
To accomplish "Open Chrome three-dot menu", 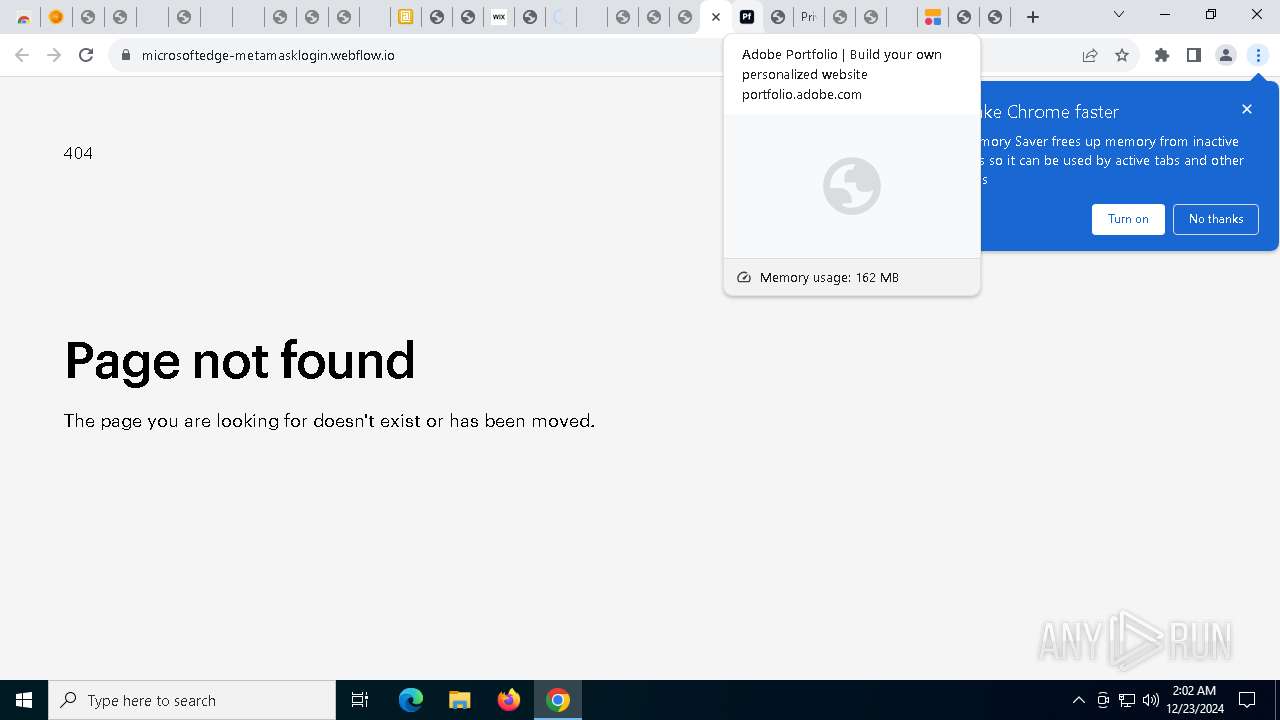I will (x=1258, y=55).
